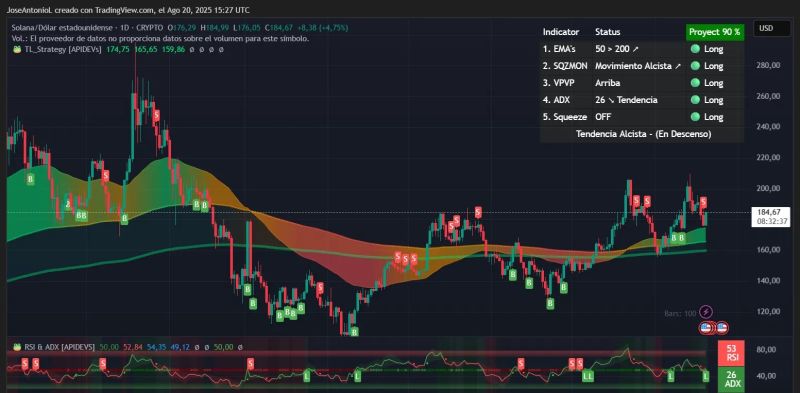Click the green Proyect 90 % cell
This screenshot has width=800, height=393.
(714, 32)
